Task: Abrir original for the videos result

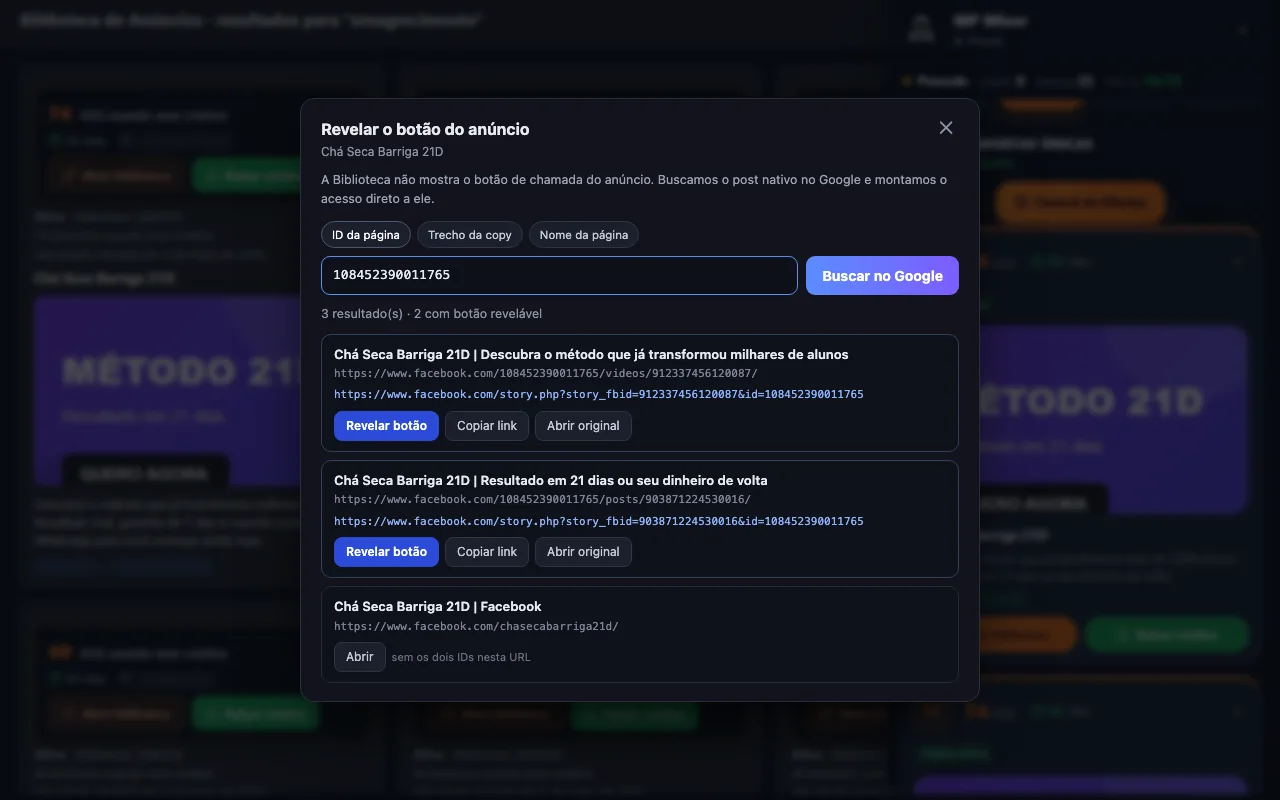Action: tap(583, 426)
